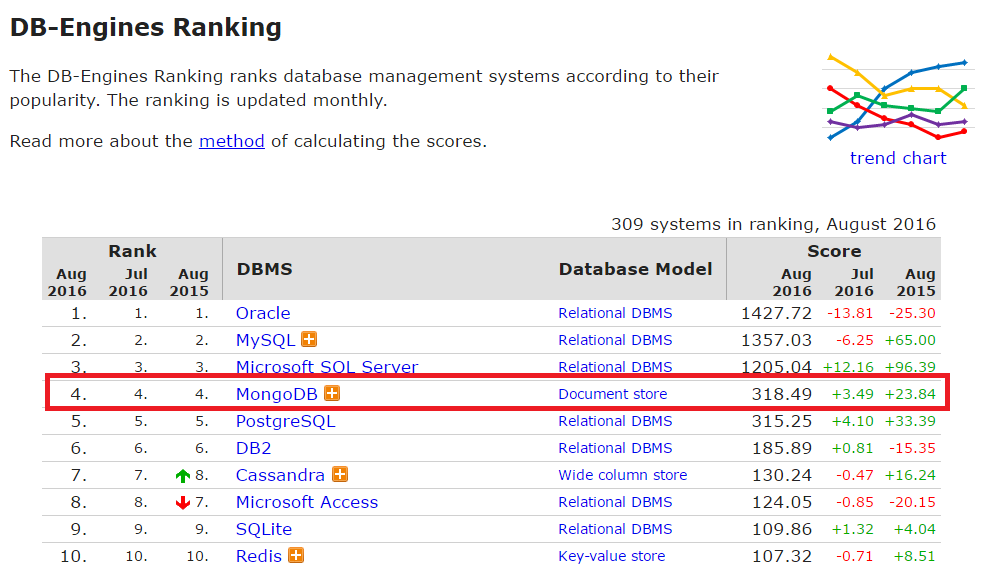Click the MySQL score 1357.03
This screenshot has height=568, width=982.
point(776,340)
